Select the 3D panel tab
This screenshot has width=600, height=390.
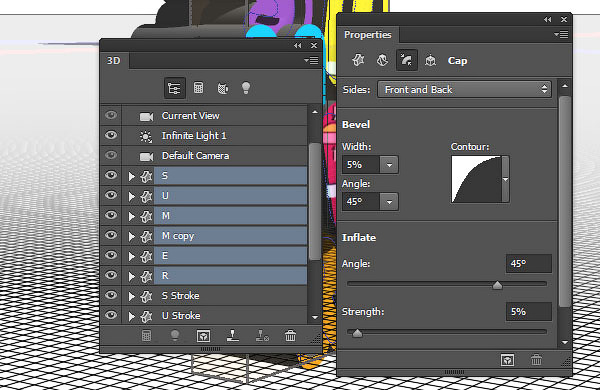click(x=114, y=61)
